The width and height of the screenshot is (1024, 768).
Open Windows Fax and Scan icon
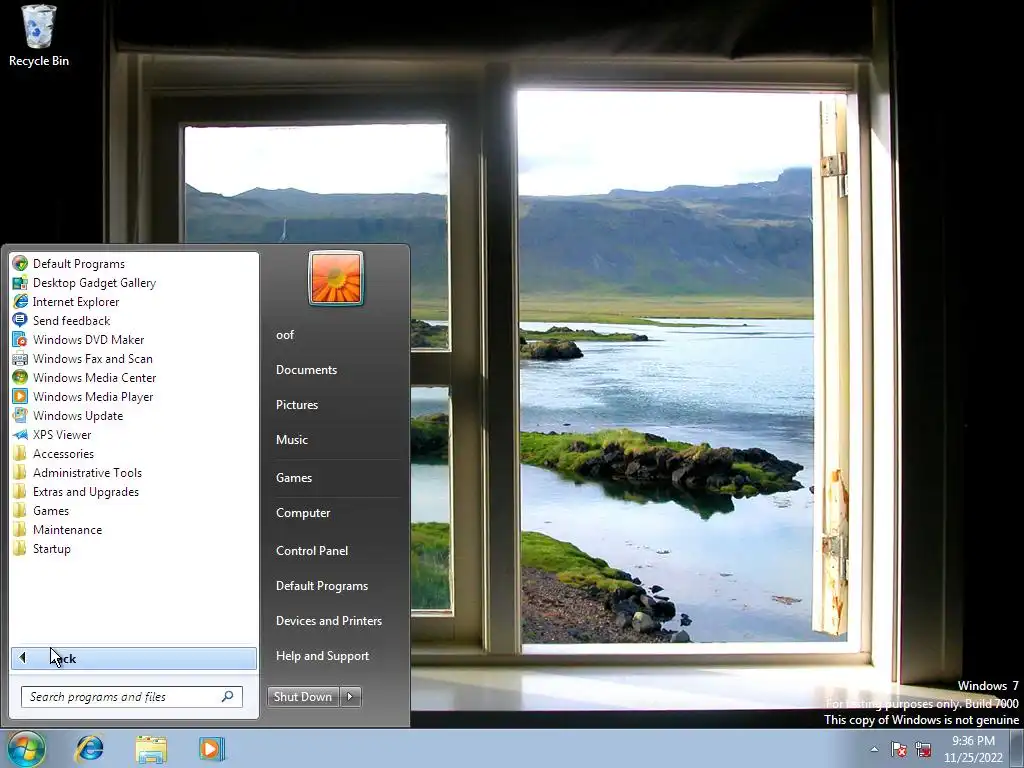pos(20,359)
